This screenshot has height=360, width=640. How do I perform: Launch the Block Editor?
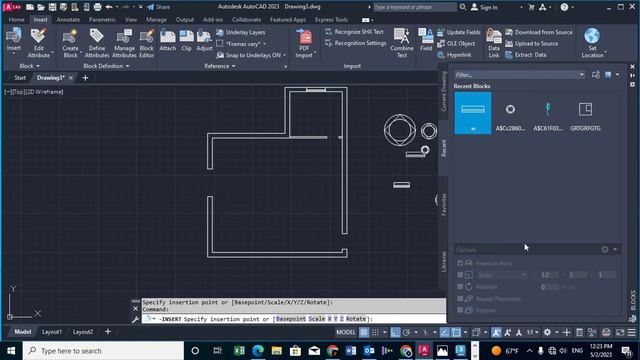pyautogui.click(x=147, y=42)
